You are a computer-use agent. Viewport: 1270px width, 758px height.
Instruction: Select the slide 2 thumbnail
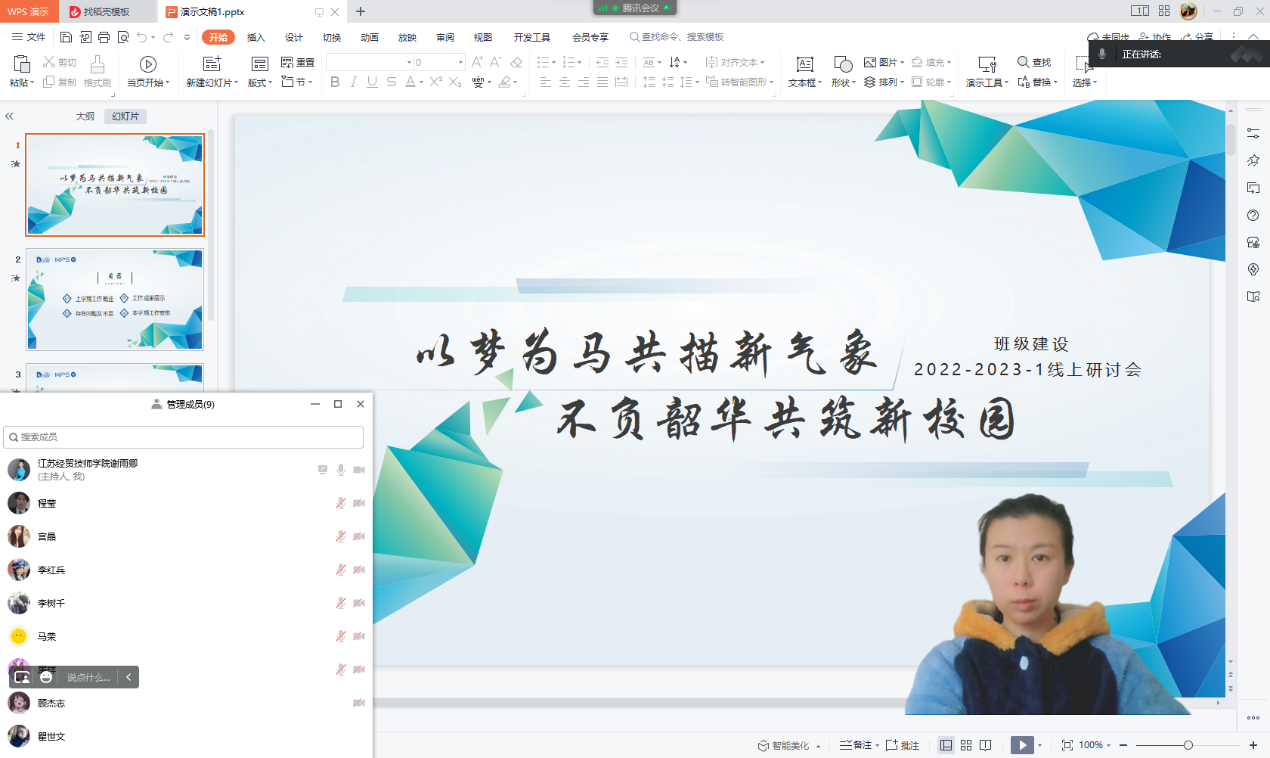pos(115,299)
